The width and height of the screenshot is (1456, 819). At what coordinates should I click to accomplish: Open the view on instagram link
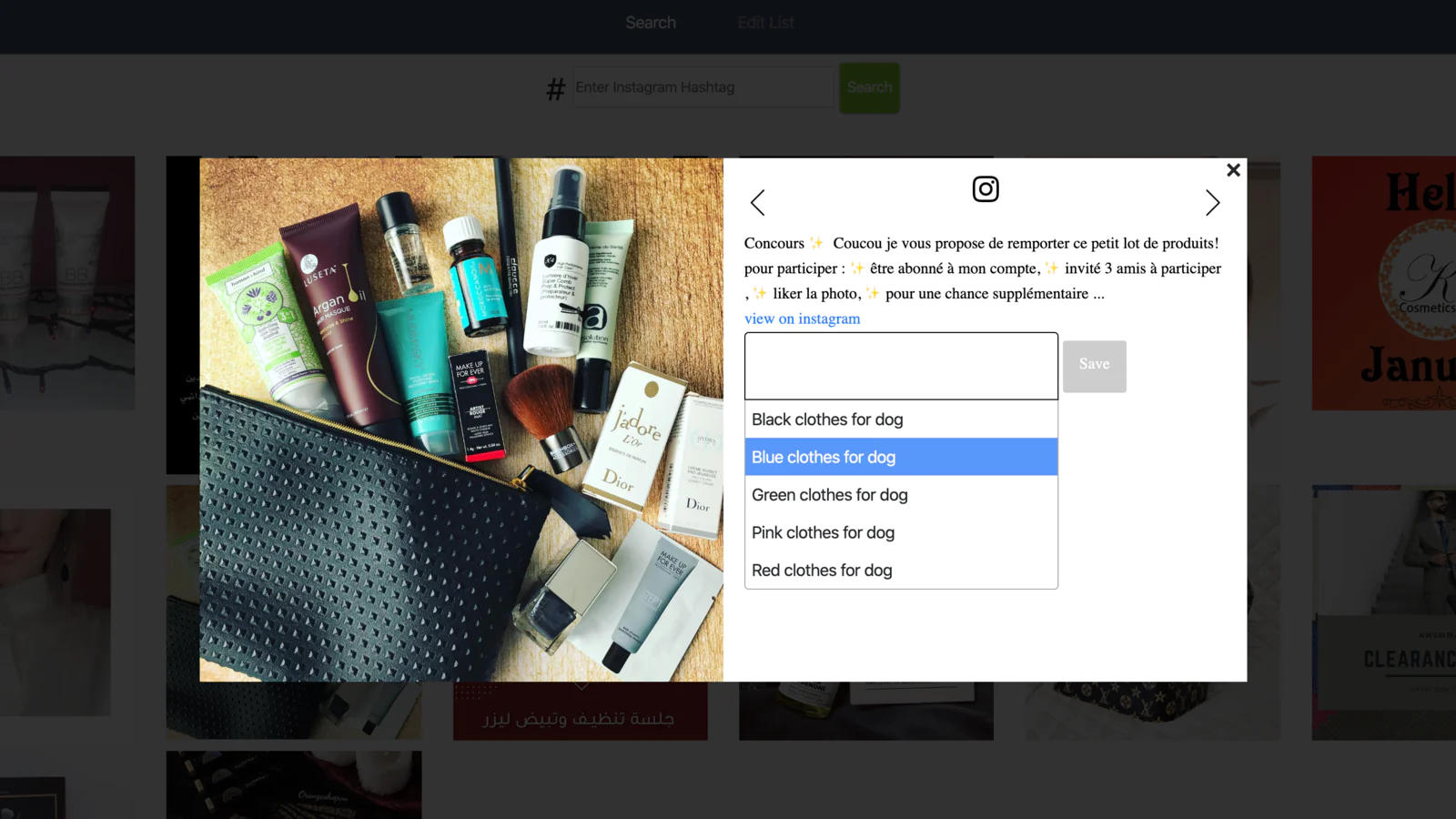click(802, 318)
